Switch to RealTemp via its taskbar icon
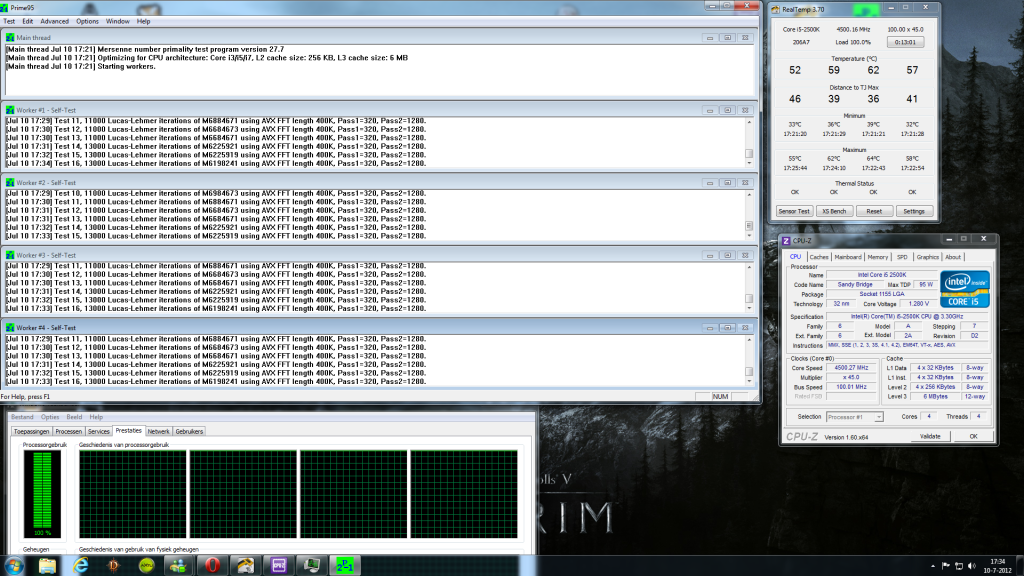 [246, 566]
